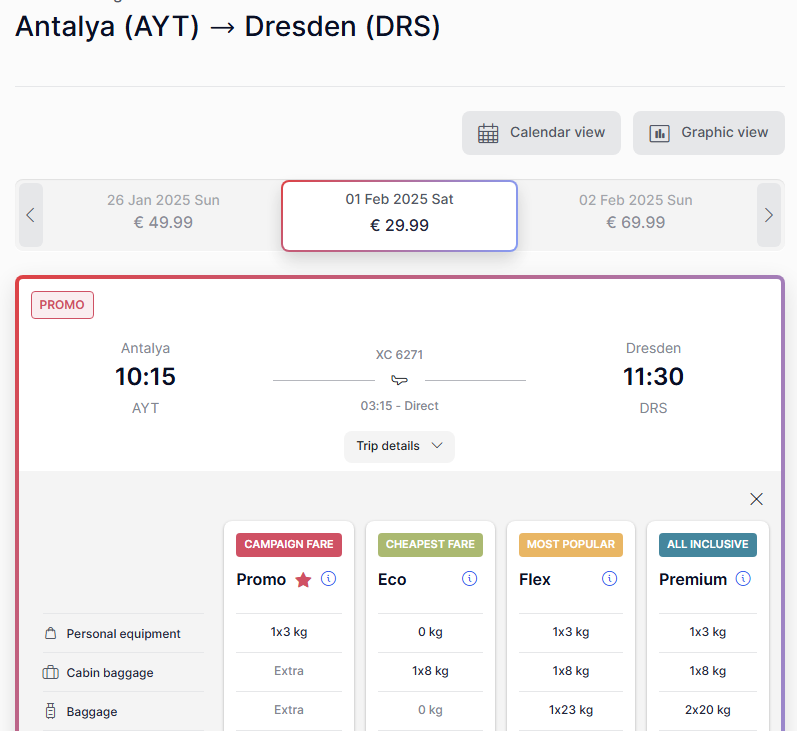Viewport: 797px width, 731px height.
Task: Click the Cabin baggage label
Action: click(110, 673)
